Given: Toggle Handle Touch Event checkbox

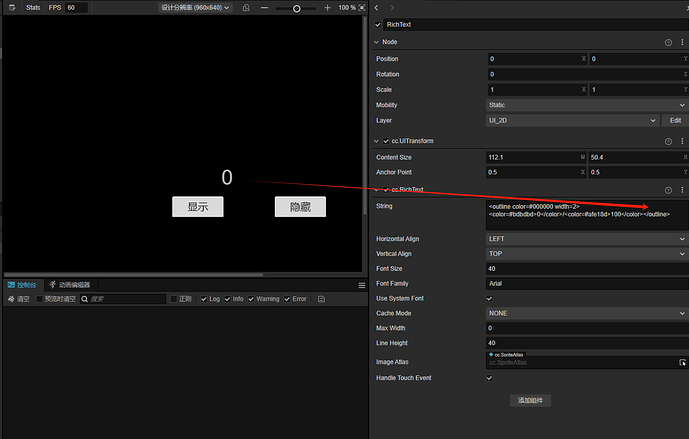Looking at the screenshot, I should click(490, 378).
